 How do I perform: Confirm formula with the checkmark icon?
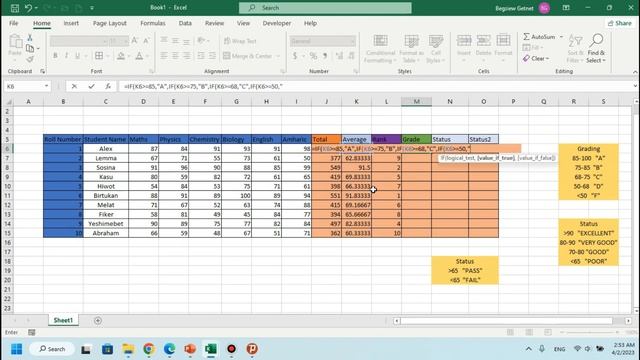pyautogui.click(x=91, y=86)
